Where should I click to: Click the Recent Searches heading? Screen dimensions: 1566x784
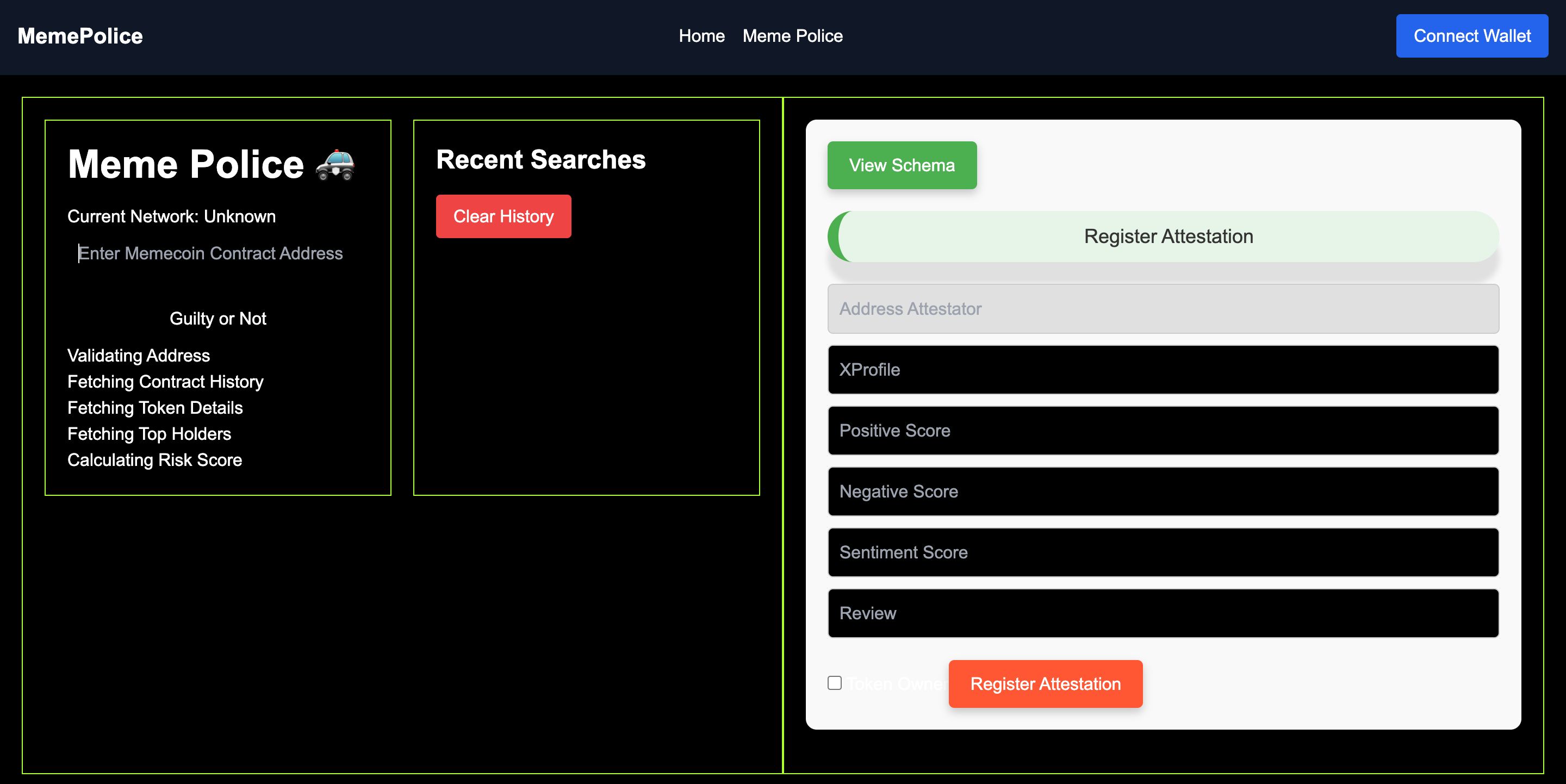540,159
